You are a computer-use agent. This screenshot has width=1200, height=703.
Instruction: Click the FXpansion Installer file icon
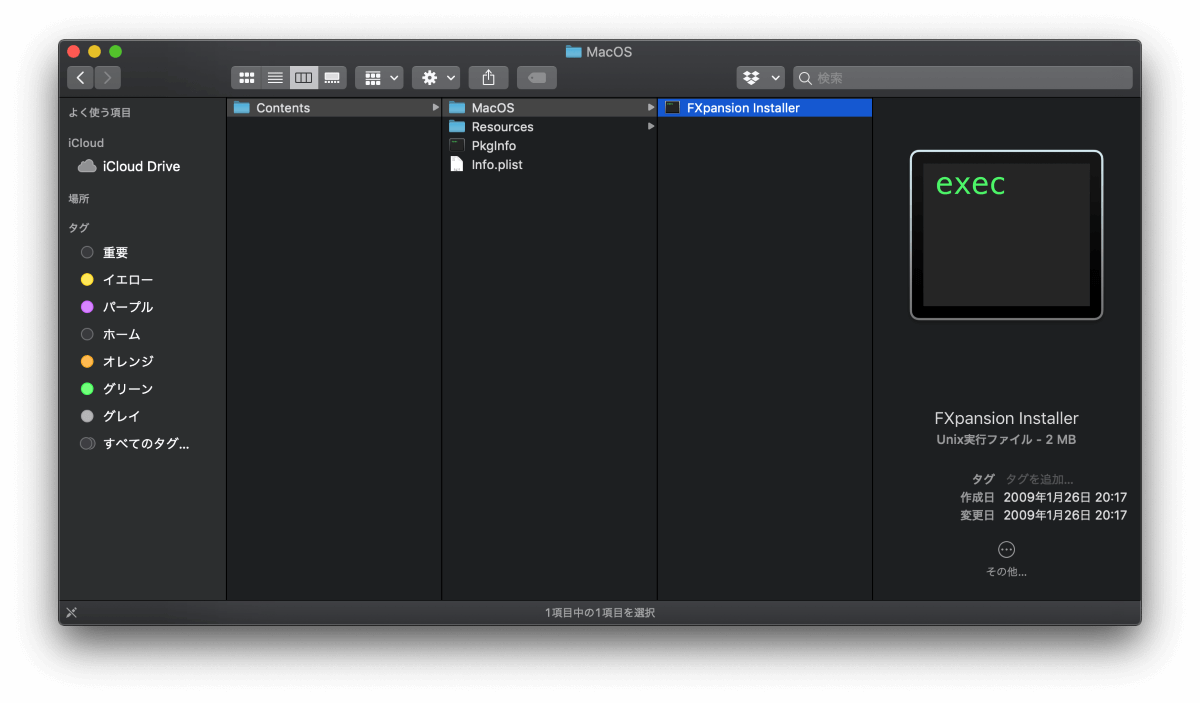pos(673,108)
